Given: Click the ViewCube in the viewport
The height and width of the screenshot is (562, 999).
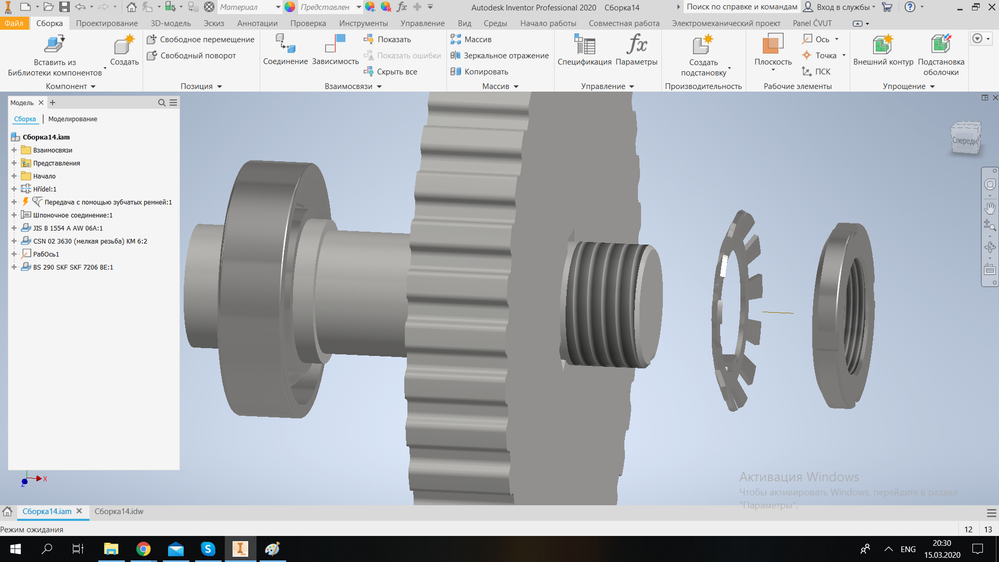Looking at the screenshot, I should pyautogui.click(x=965, y=137).
